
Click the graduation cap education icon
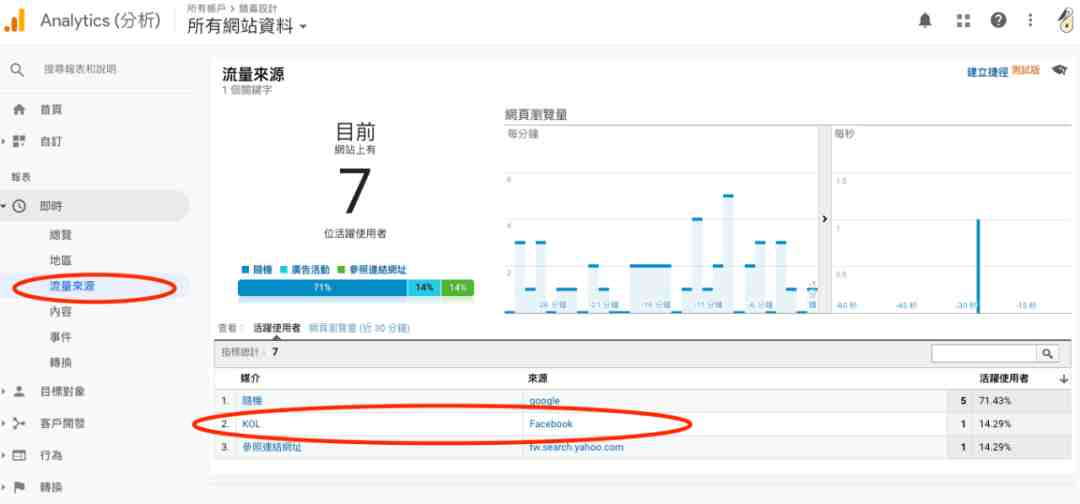tap(1059, 70)
